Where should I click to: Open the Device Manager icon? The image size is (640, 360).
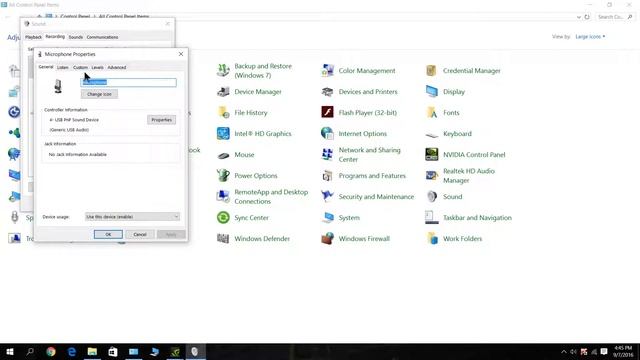(223, 91)
